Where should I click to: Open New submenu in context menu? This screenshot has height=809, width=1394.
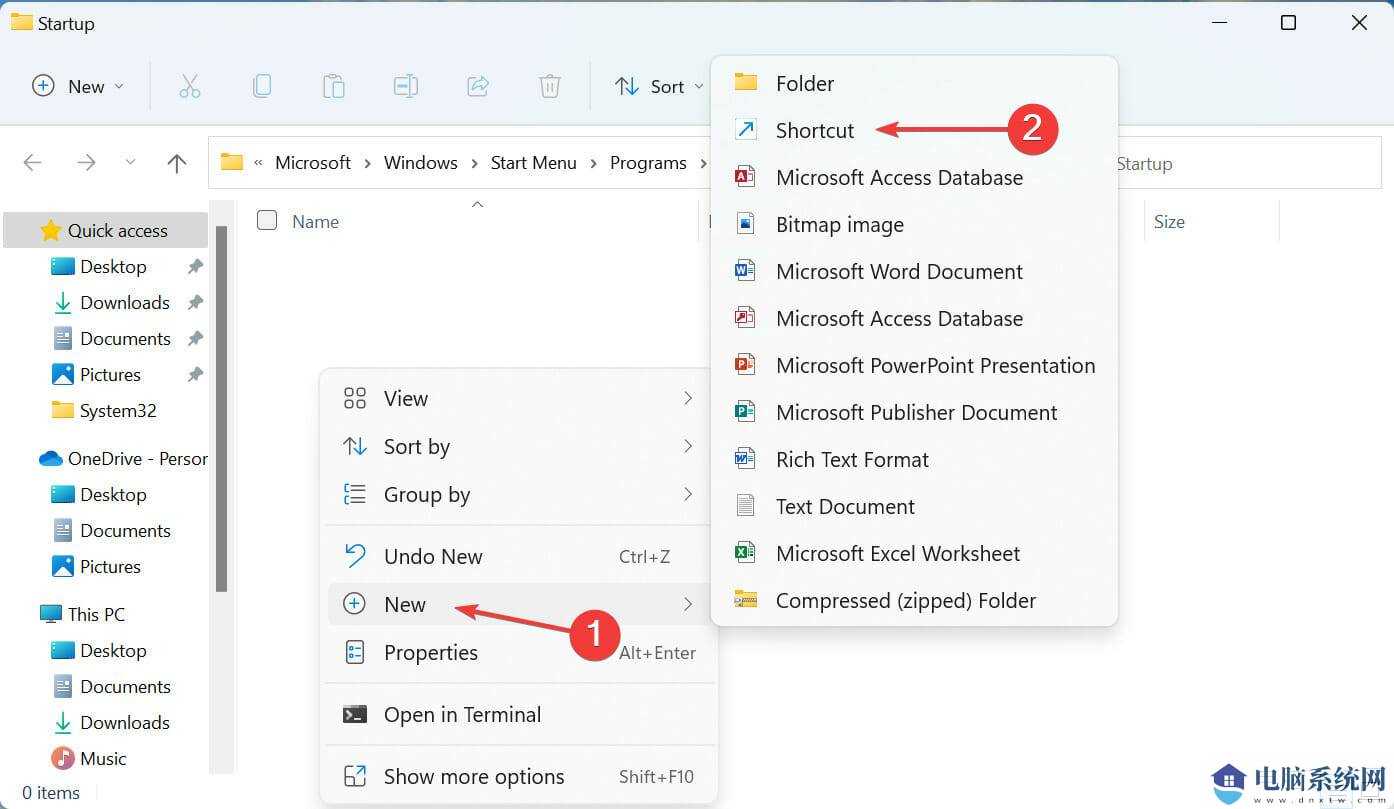518,605
